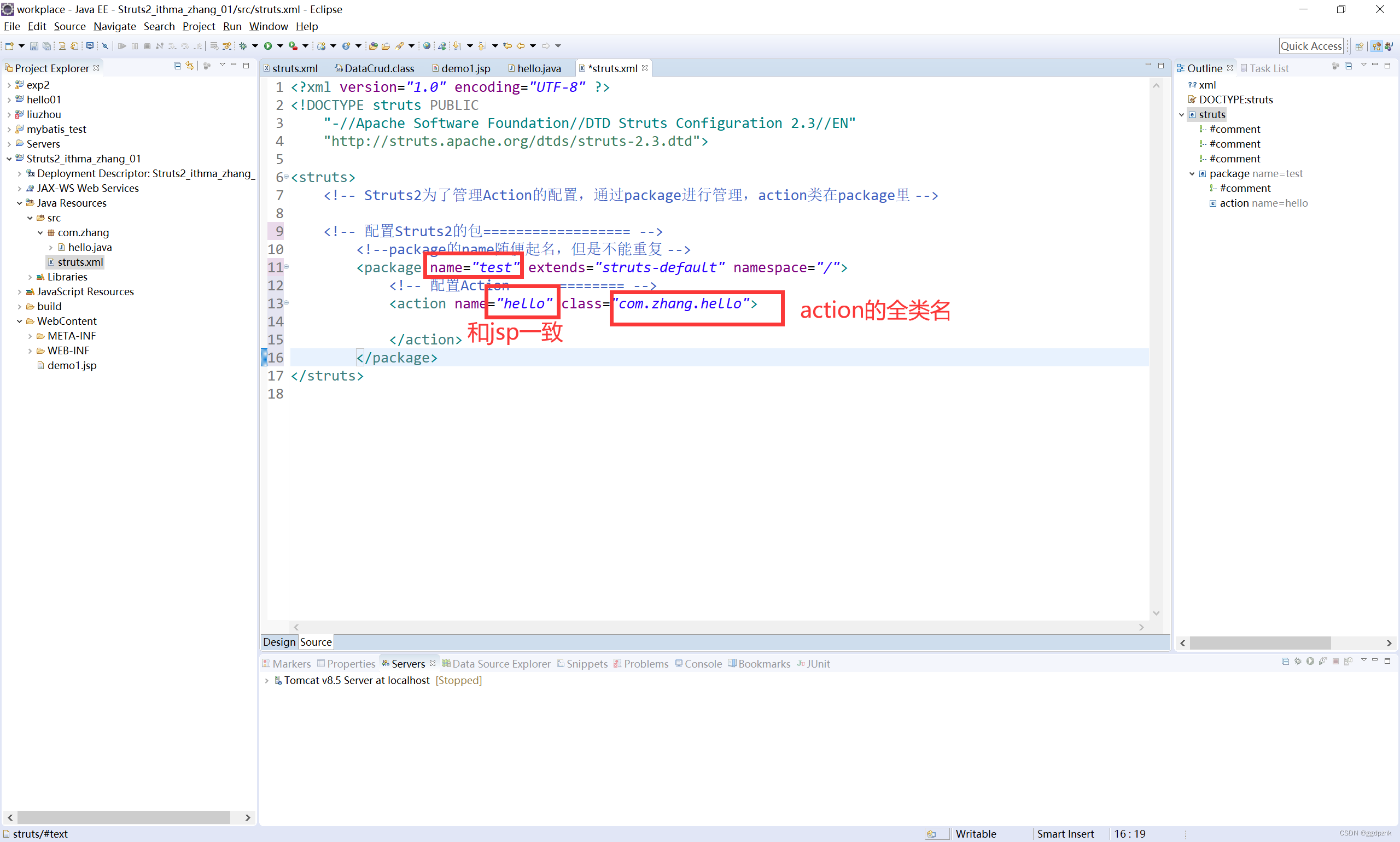Collapse All in Outline panel
The image size is (1400, 842).
pos(1349,66)
